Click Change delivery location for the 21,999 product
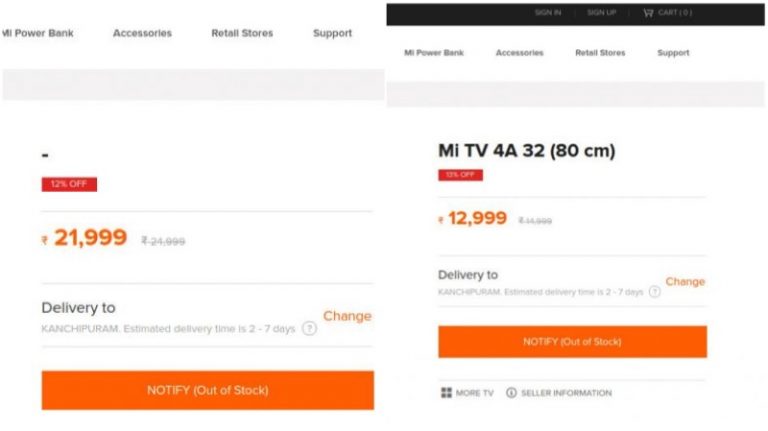 (x=347, y=316)
